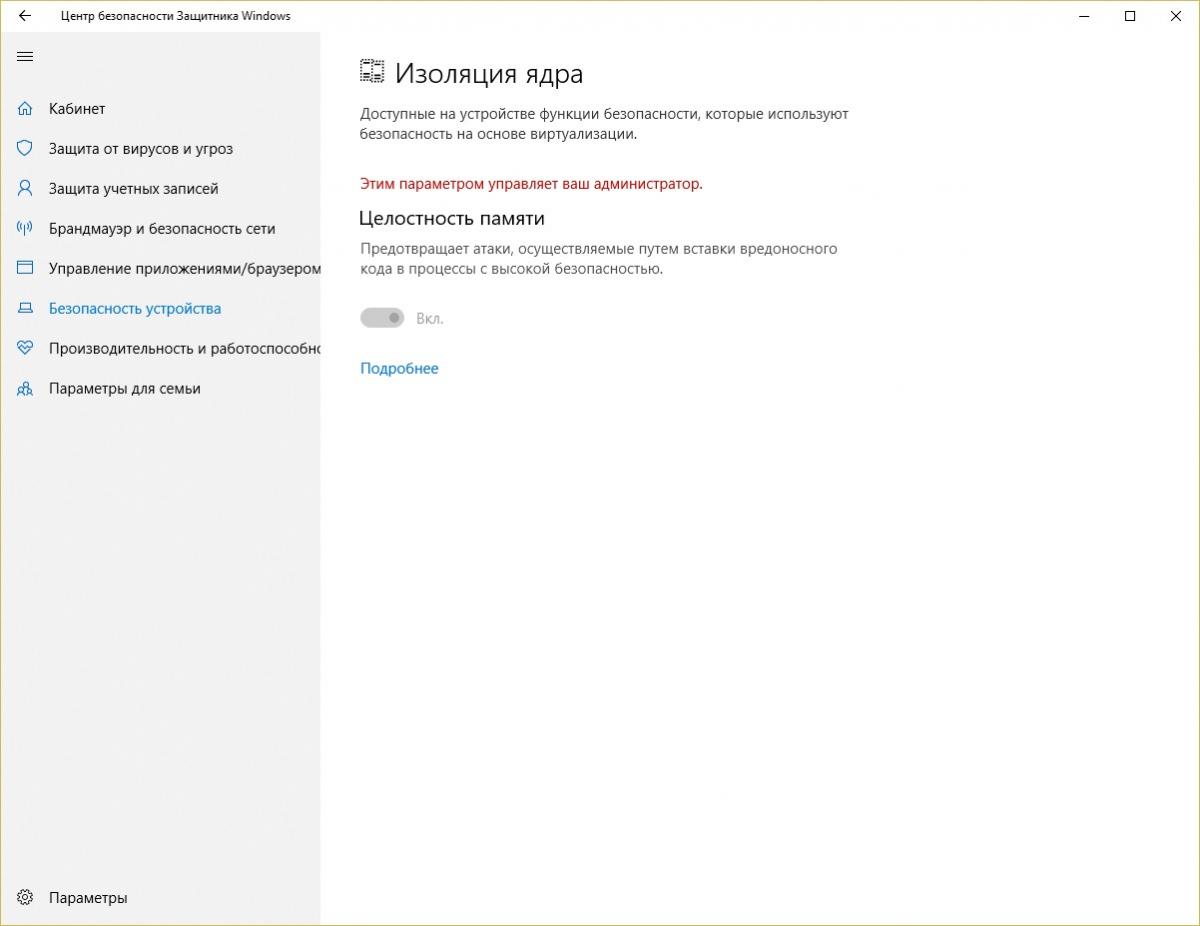1200x926 pixels.
Task: Click the Кабинет home icon
Action: click(x=25, y=108)
